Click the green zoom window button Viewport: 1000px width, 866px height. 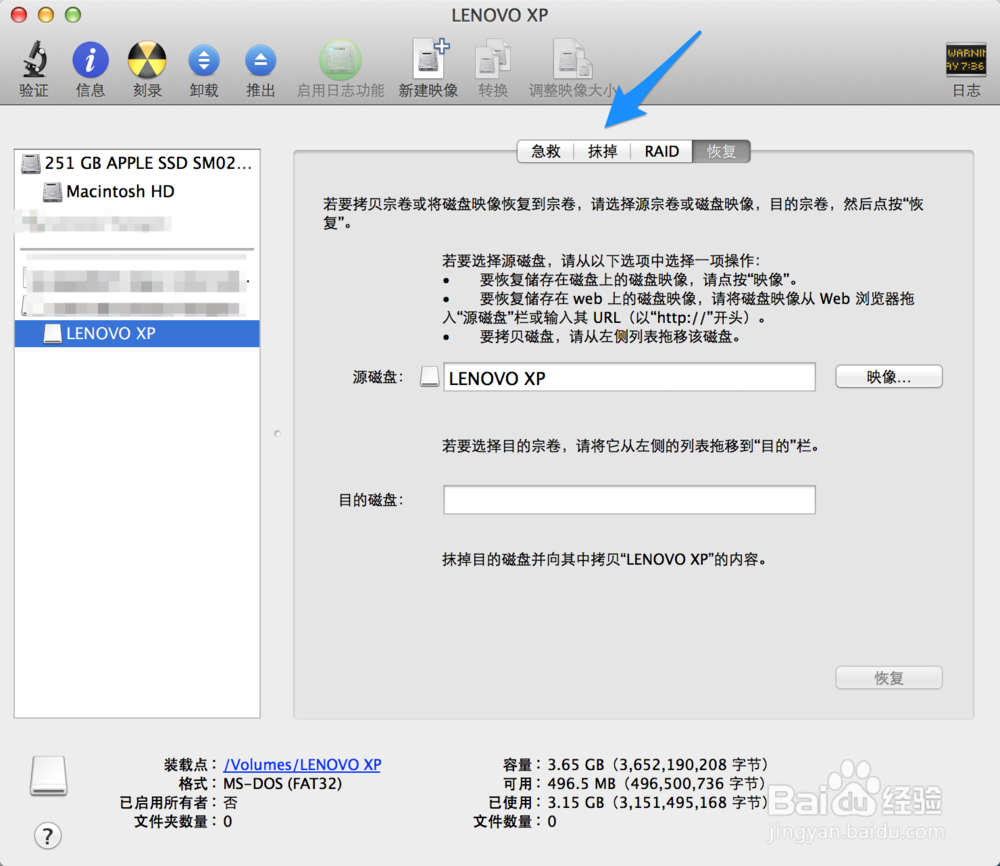[73, 15]
